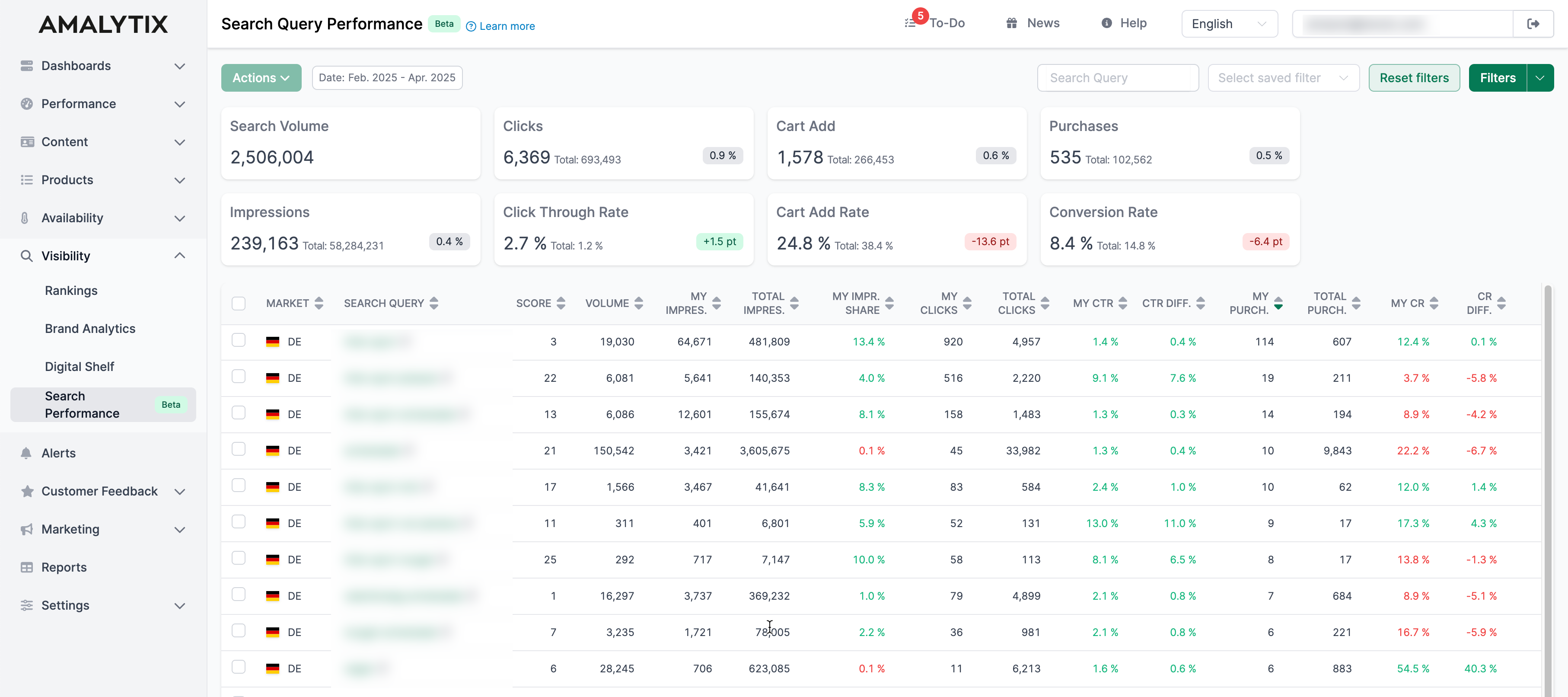The image size is (1568, 697).
Task: Click into the Search Query input field
Action: [x=1118, y=77]
